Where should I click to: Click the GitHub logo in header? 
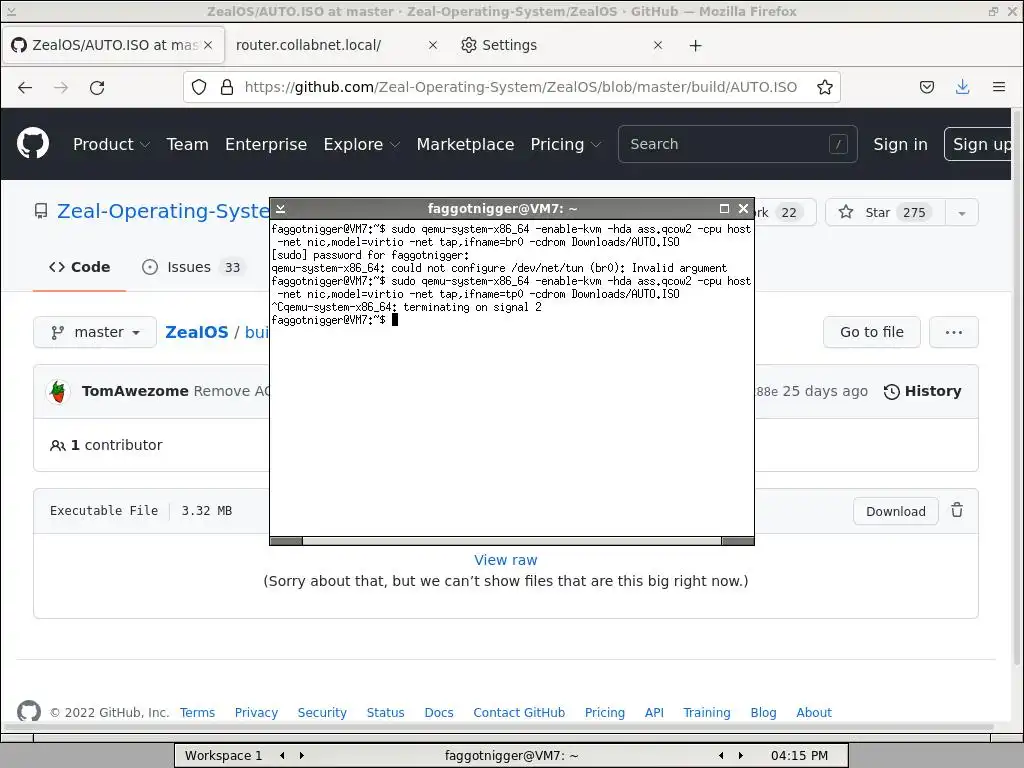(33, 144)
